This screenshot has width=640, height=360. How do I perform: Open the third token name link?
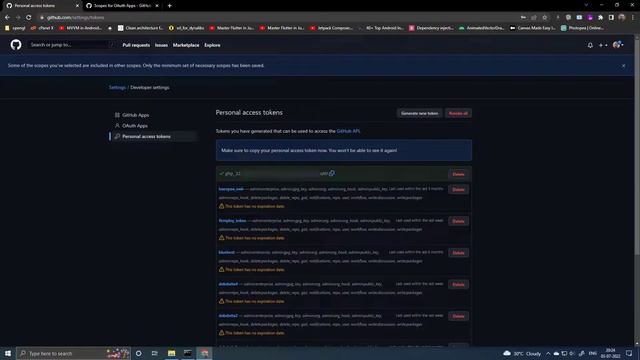pyautogui.click(x=232, y=221)
